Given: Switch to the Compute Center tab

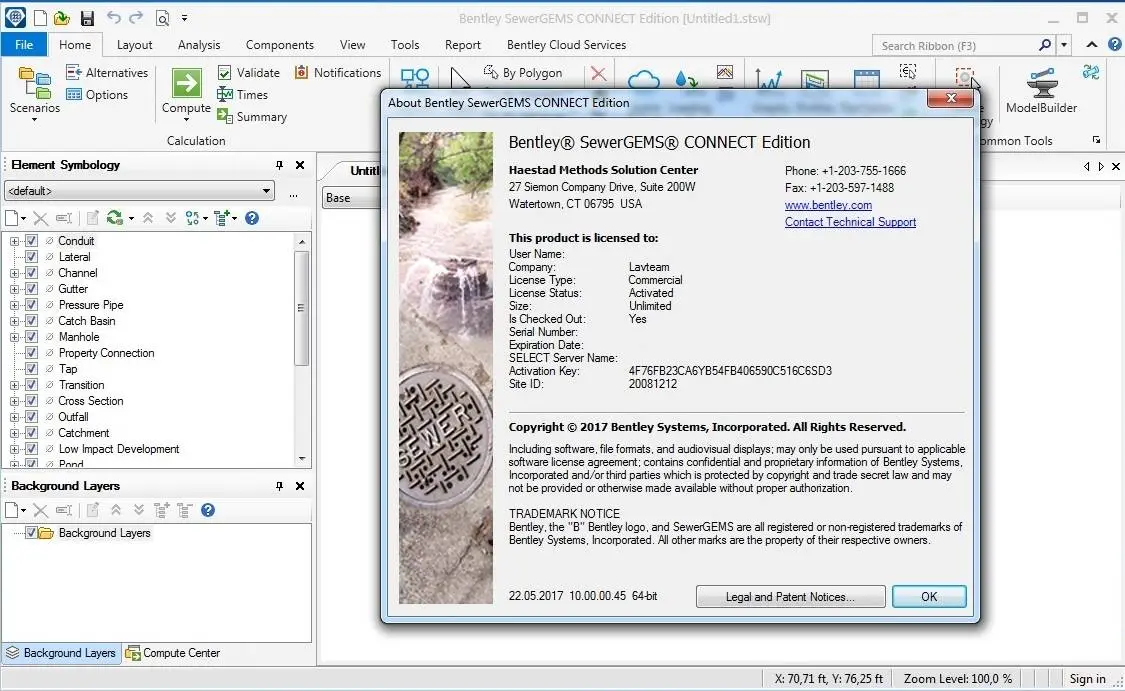Looking at the screenshot, I should tap(173, 653).
